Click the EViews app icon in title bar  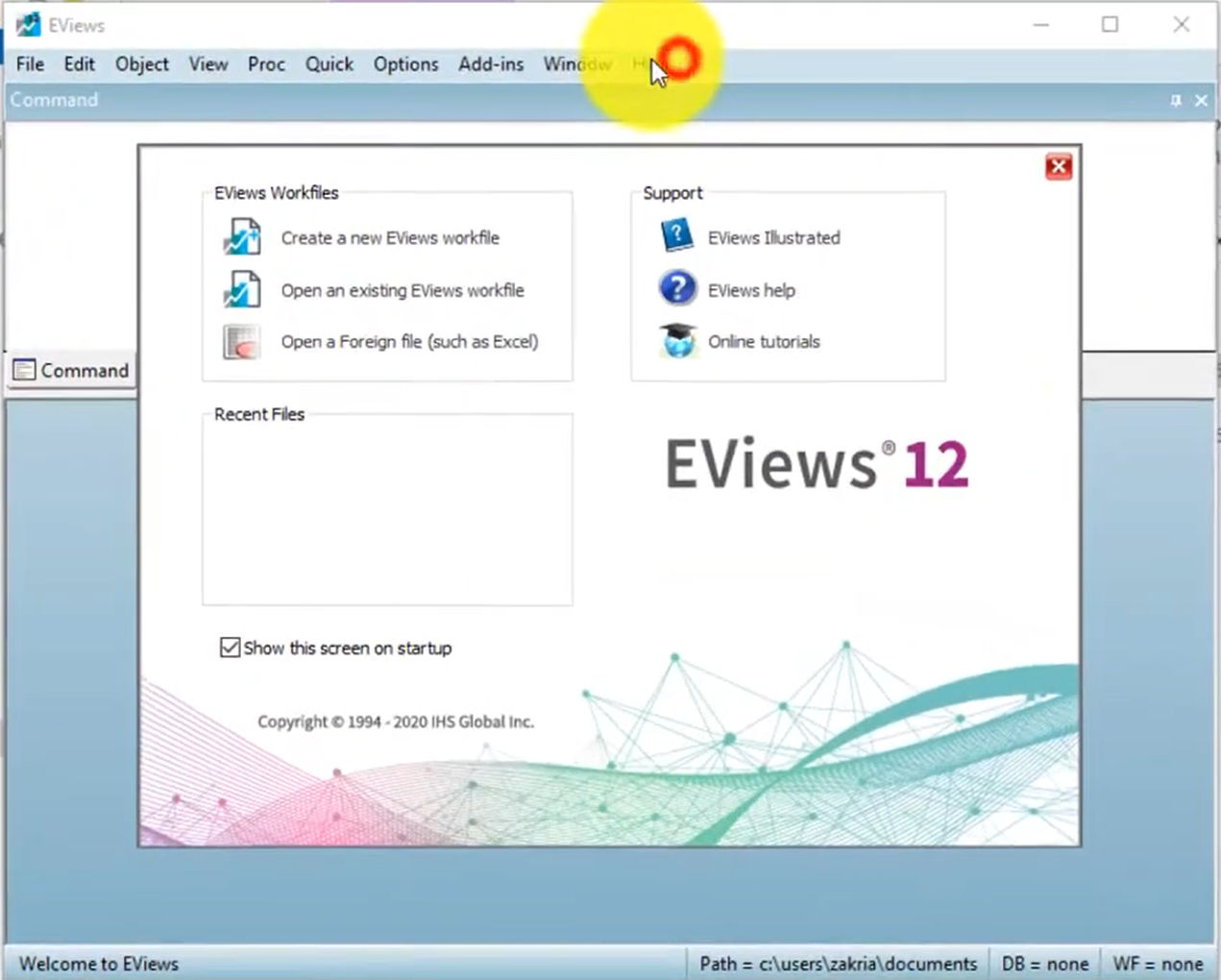pos(29,25)
